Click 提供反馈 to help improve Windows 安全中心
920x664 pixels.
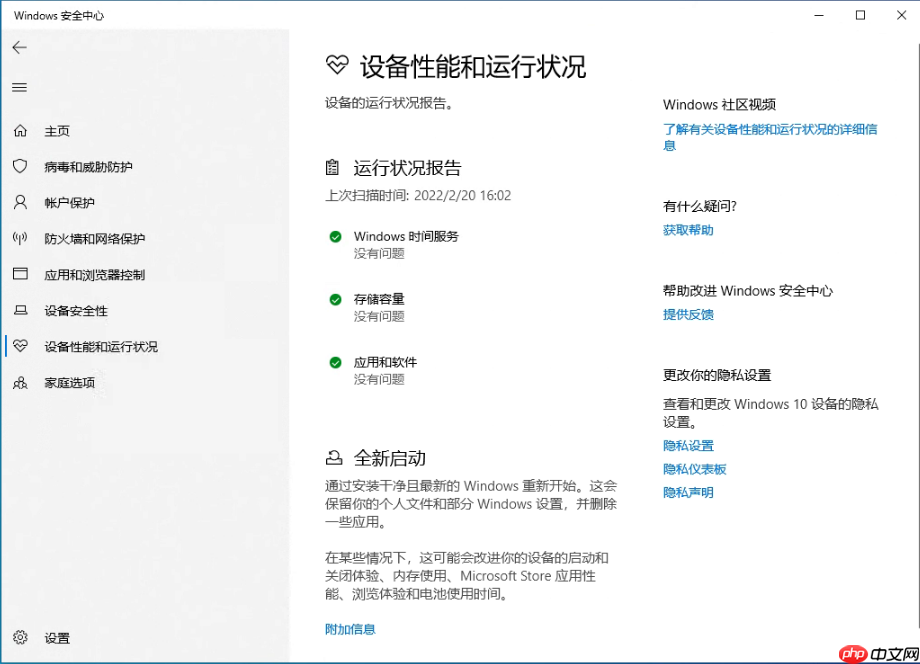[687, 314]
